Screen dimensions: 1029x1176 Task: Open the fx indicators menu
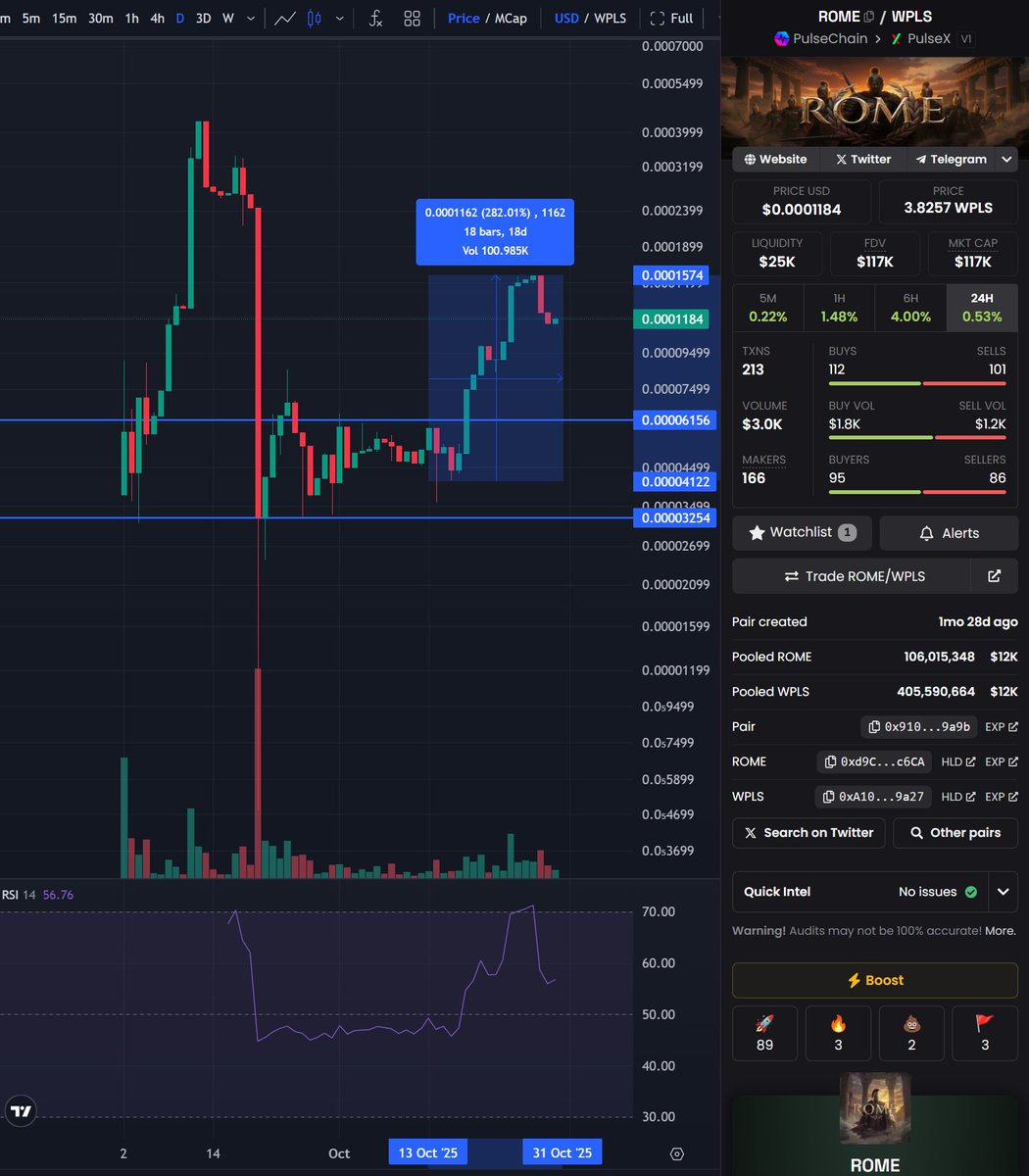(375, 18)
